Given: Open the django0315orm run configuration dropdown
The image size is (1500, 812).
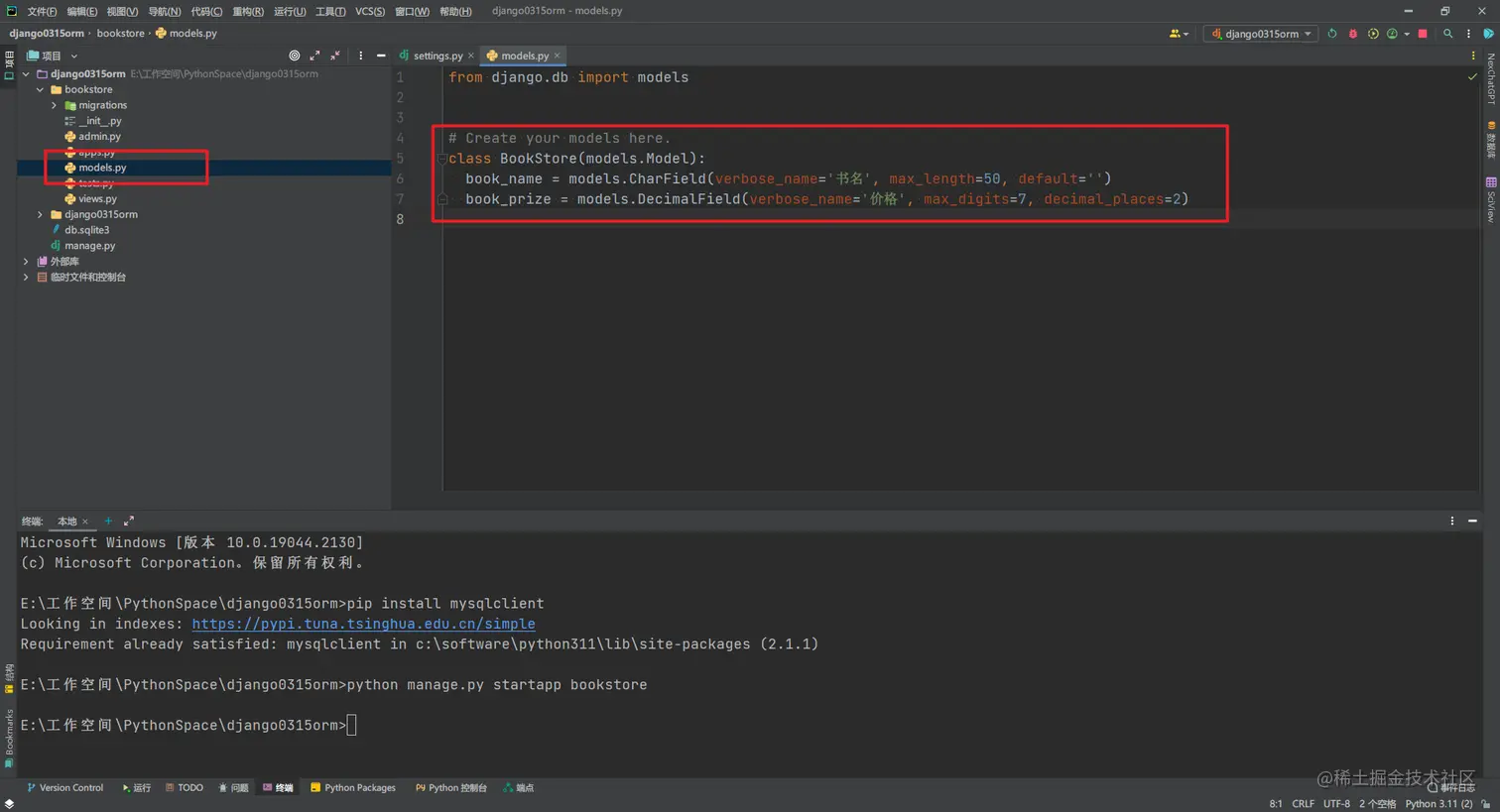Looking at the screenshot, I should tap(1261, 34).
